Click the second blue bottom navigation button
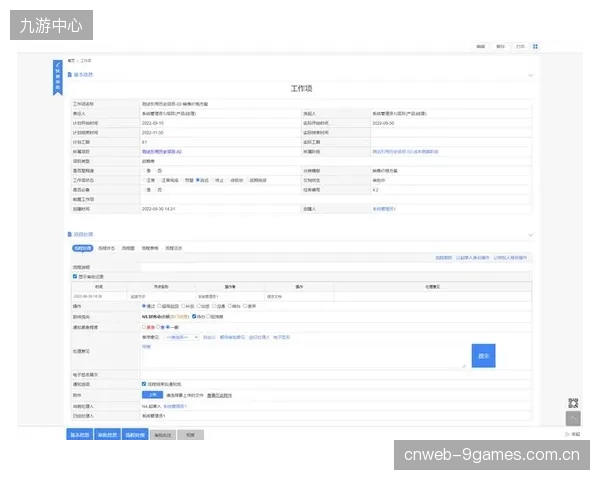This screenshot has height=480, width=600. click(x=107, y=434)
